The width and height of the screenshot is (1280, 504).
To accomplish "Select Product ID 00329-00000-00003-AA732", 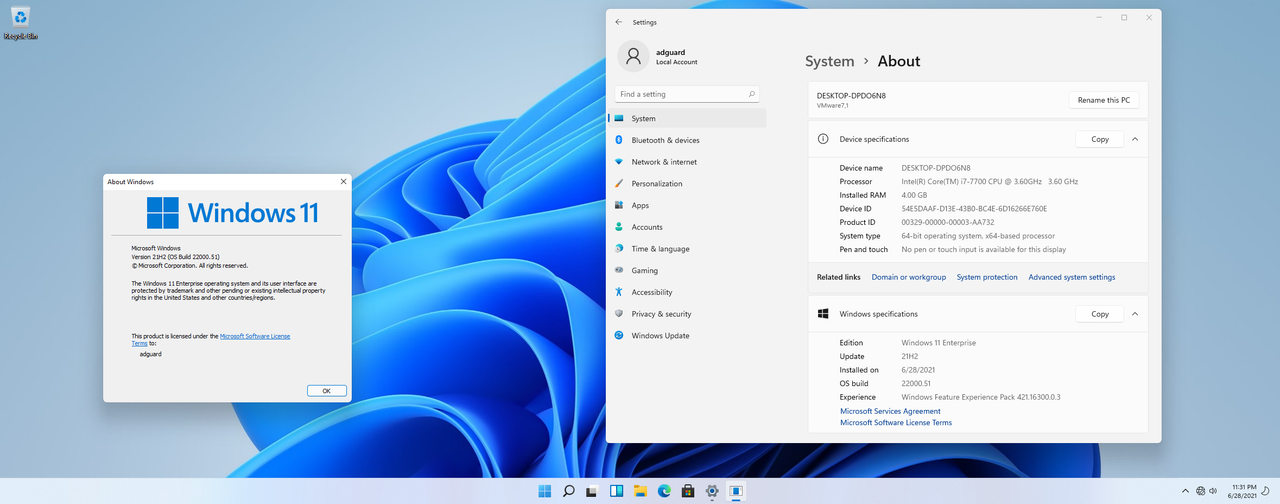I will (948, 222).
